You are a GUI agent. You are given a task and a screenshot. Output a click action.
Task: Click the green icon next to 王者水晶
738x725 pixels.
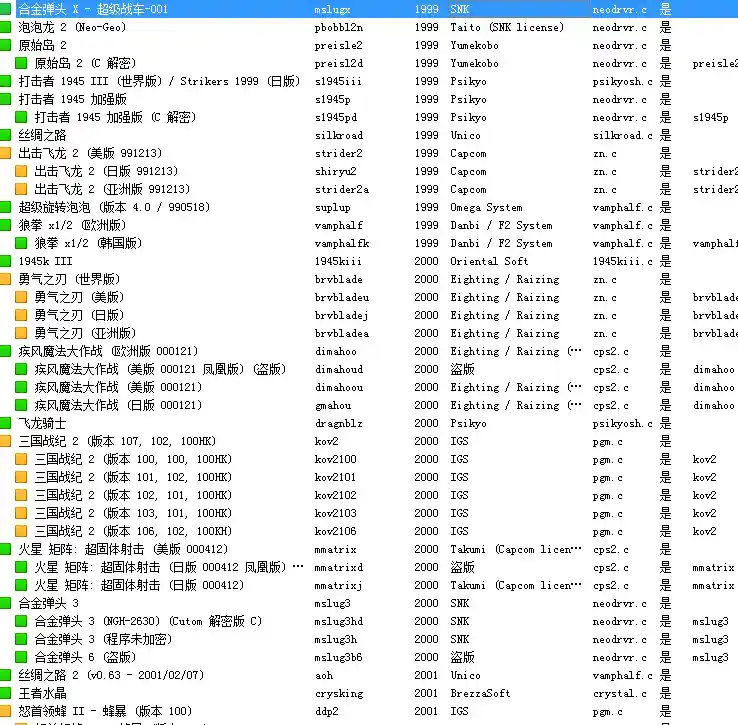(5, 693)
